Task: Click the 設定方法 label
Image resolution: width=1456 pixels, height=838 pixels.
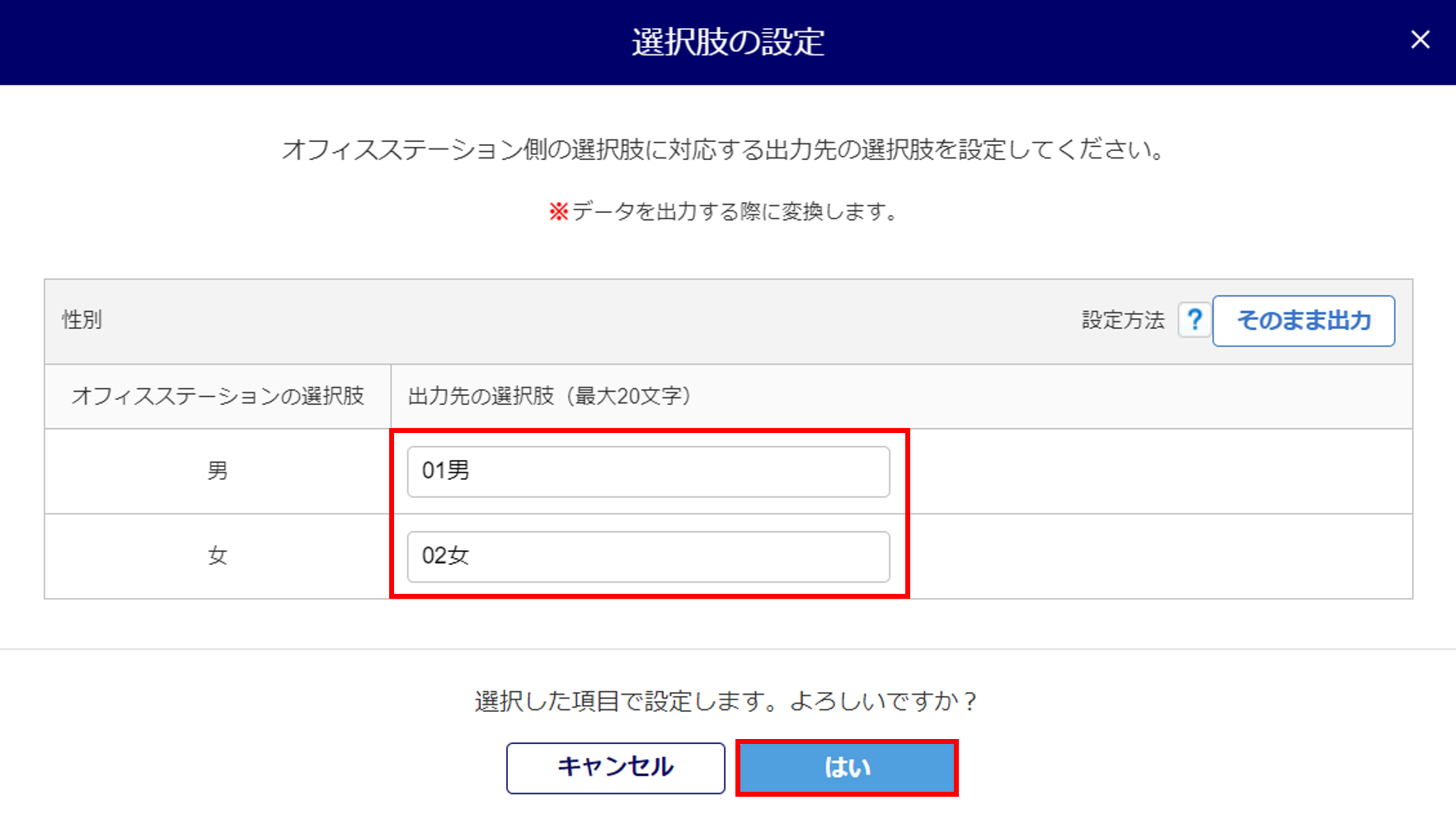Action: coord(1123,320)
